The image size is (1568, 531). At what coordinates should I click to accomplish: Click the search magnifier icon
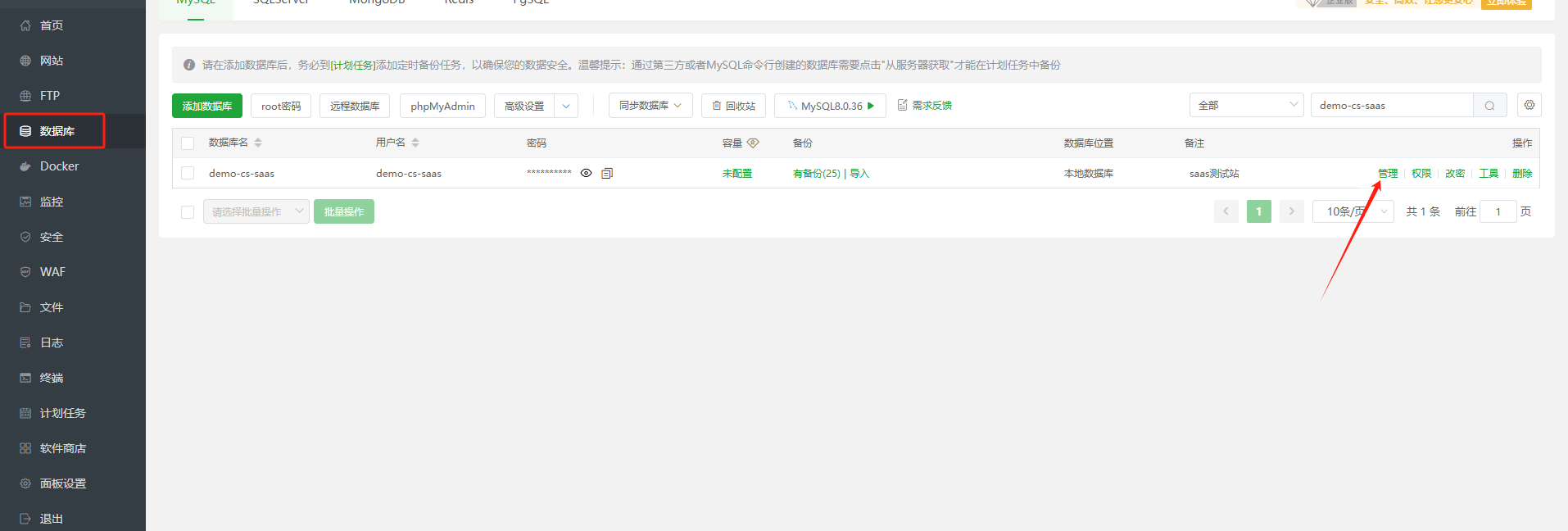pyautogui.click(x=1489, y=106)
